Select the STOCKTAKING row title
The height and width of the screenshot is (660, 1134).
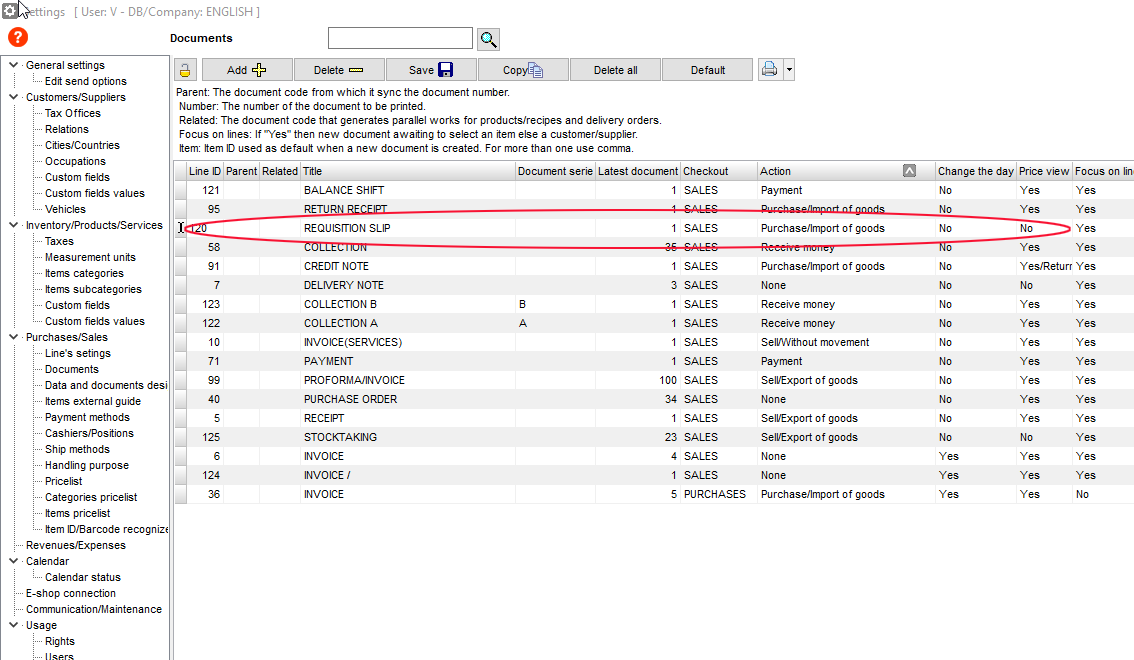tap(341, 437)
